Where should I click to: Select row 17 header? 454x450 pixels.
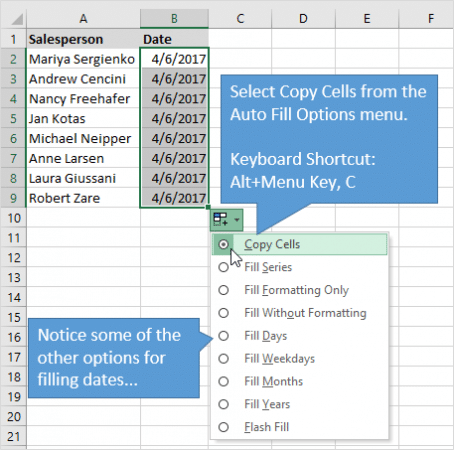pyautogui.click(x=13, y=357)
